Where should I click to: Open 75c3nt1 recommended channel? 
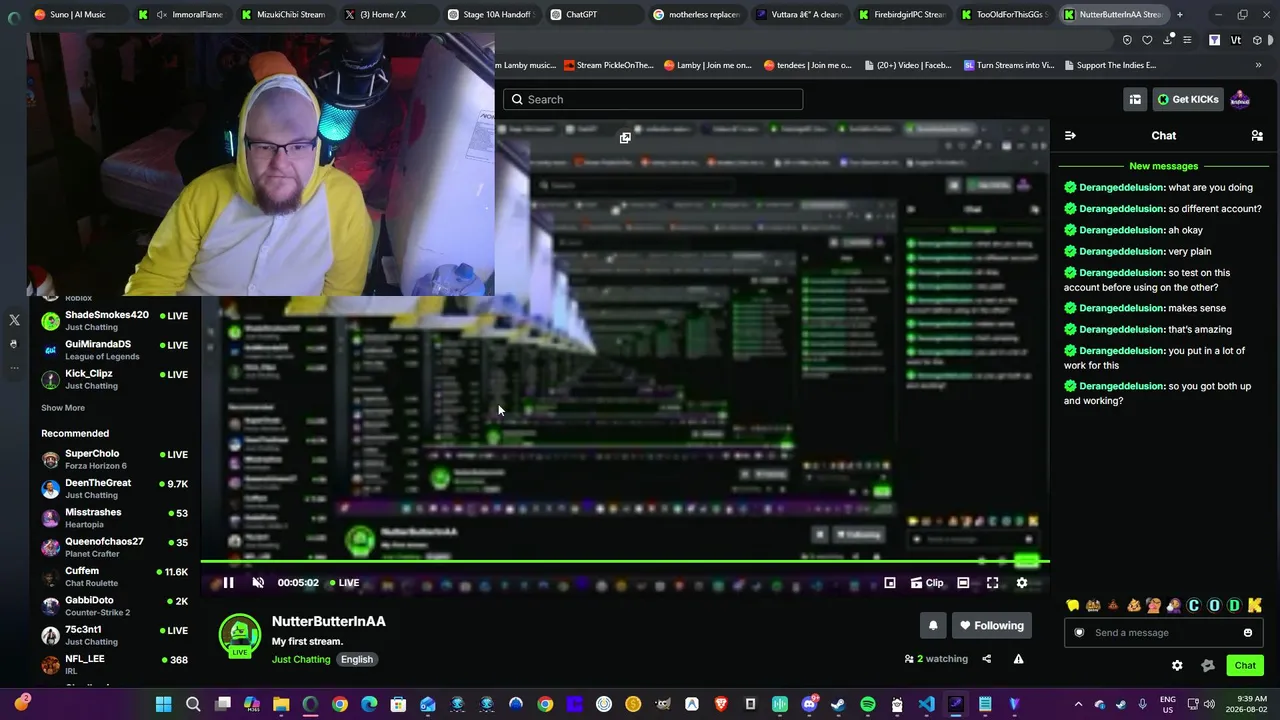114,635
